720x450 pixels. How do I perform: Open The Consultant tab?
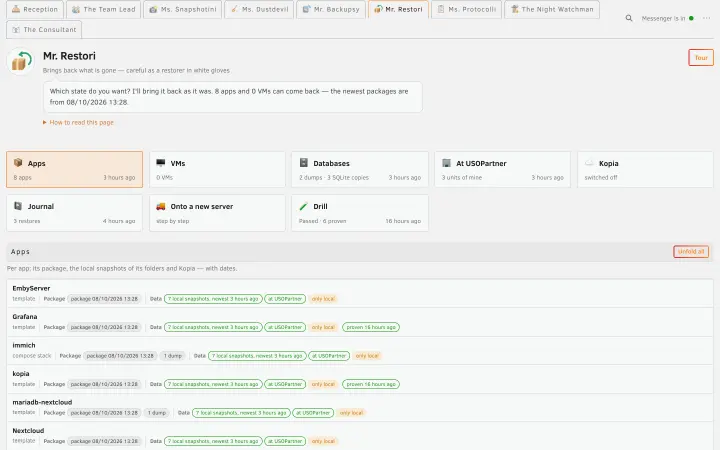coord(44,29)
